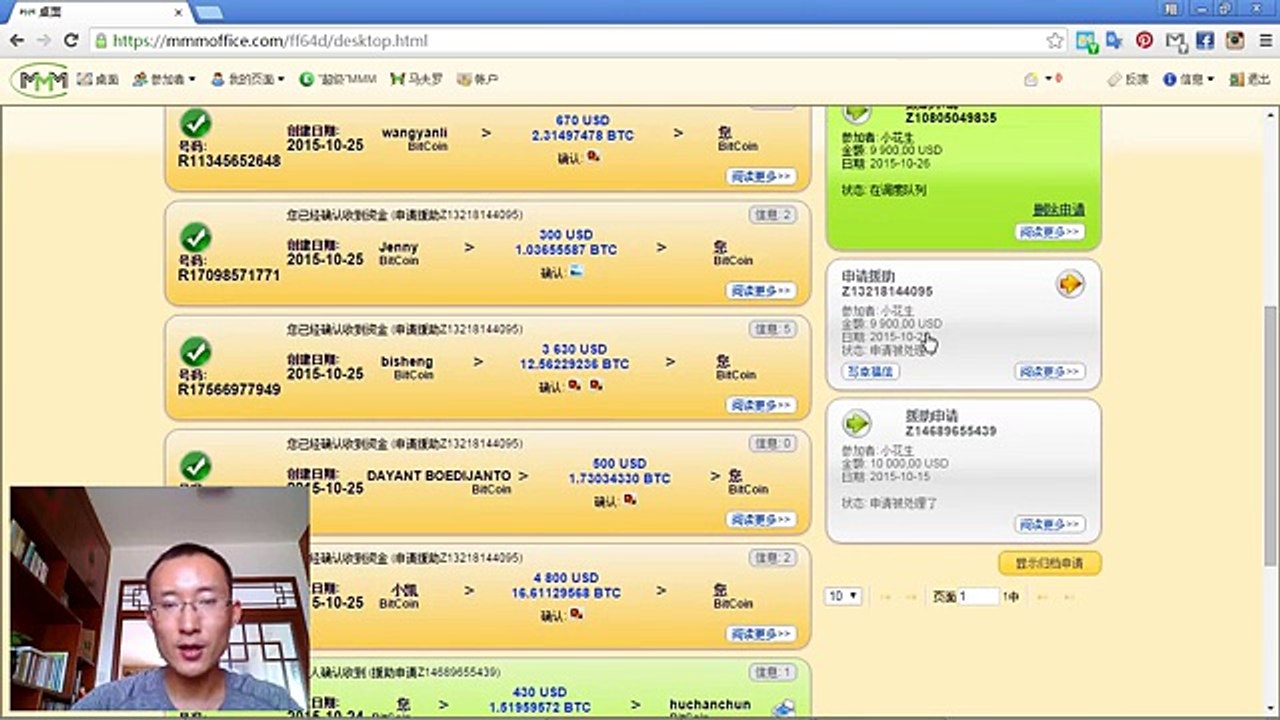Click the green check on order R11345652648
The width and height of the screenshot is (1280, 720).
(x=195, y=123)
